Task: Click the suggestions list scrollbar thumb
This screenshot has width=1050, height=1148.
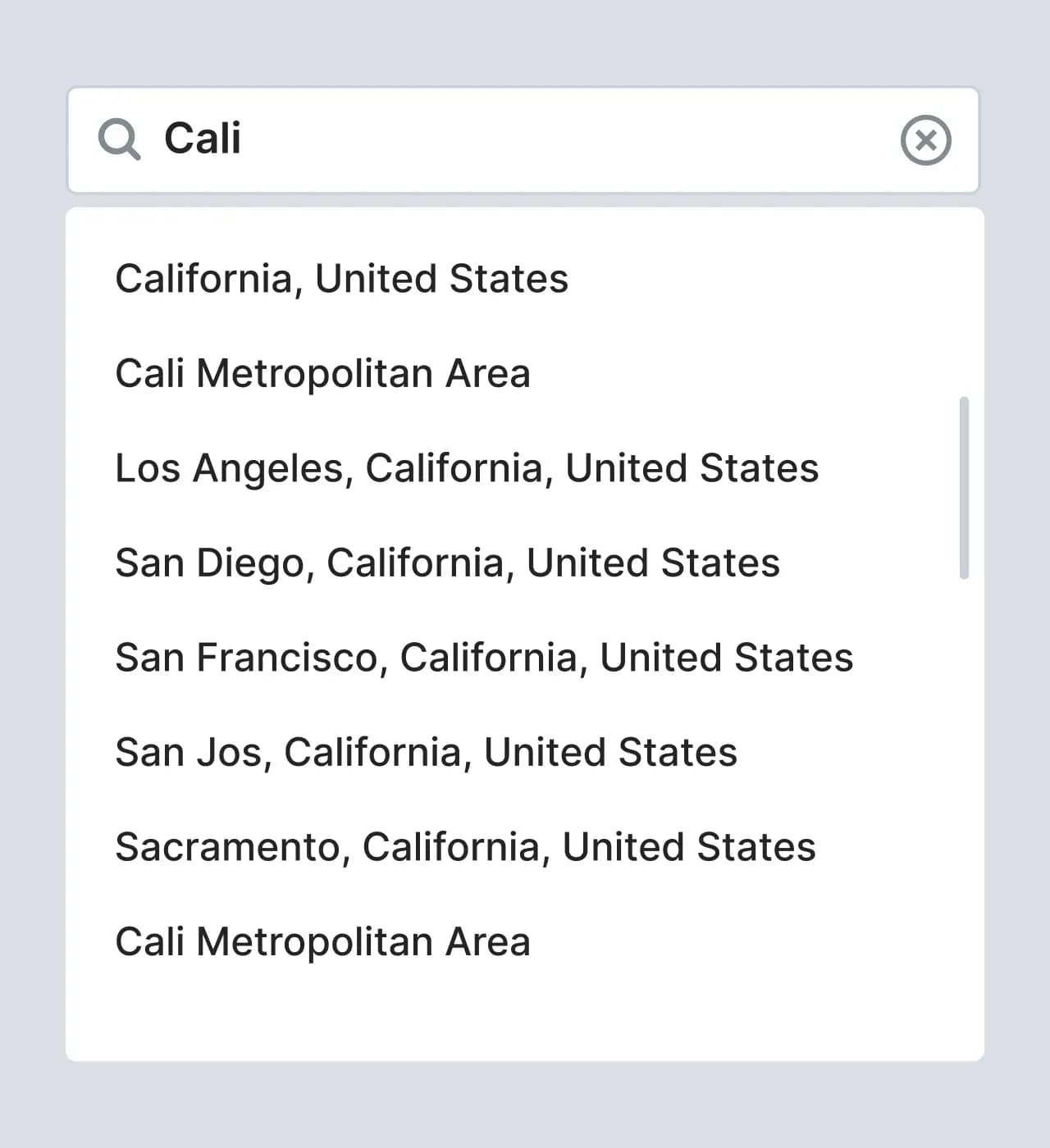Action: pos(964,488)
